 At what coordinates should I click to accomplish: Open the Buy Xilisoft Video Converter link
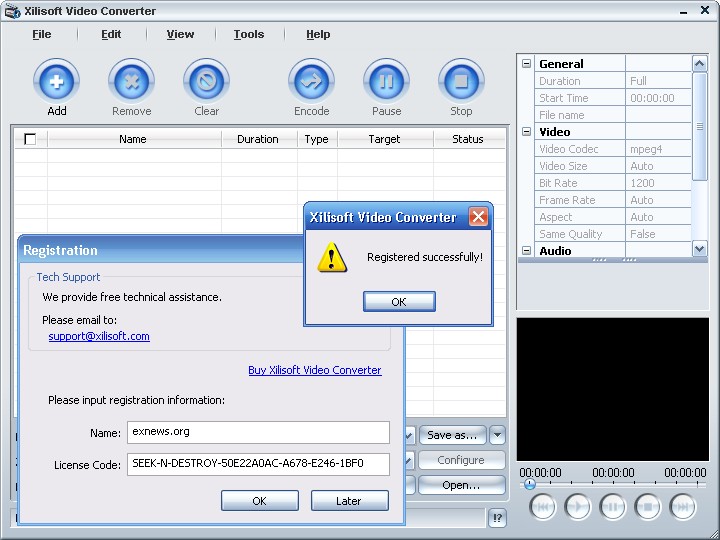point(315,370)
